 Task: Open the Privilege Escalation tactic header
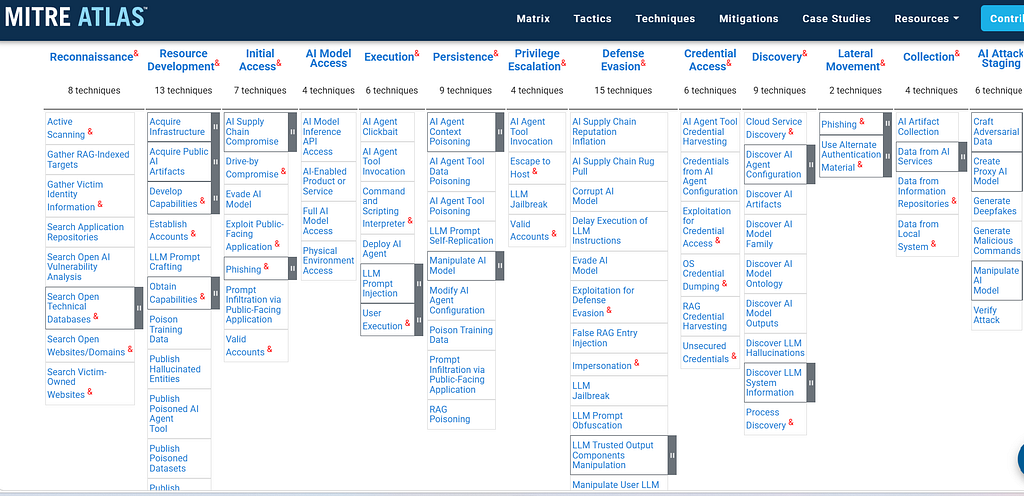click(534, 59)
